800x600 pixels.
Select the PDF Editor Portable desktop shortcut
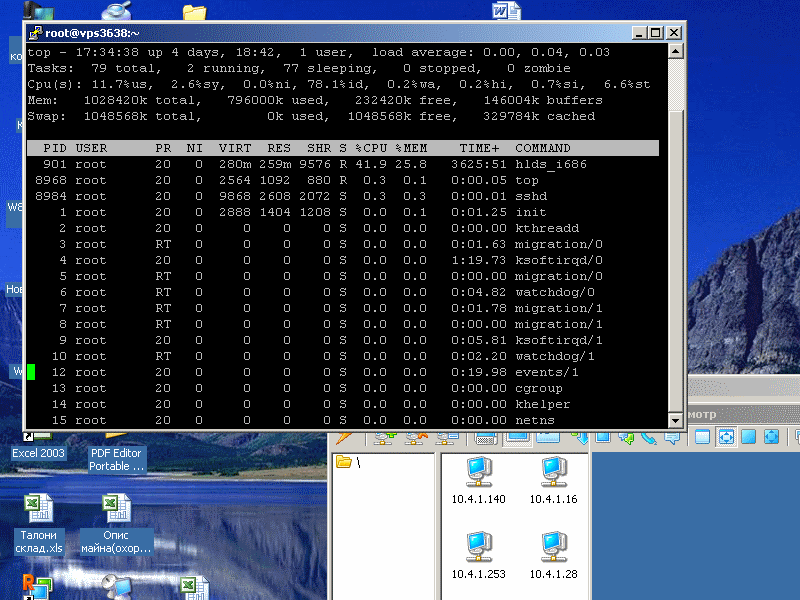(116, 454)
